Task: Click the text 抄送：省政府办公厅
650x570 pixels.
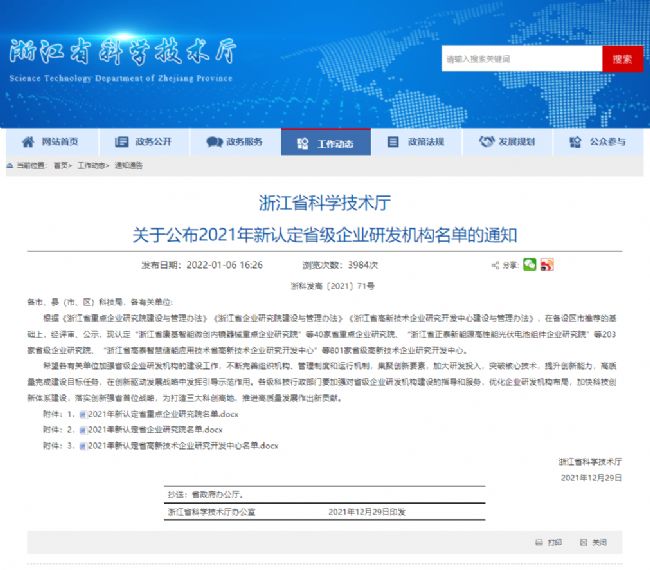Action: click(x=206, y=494)
